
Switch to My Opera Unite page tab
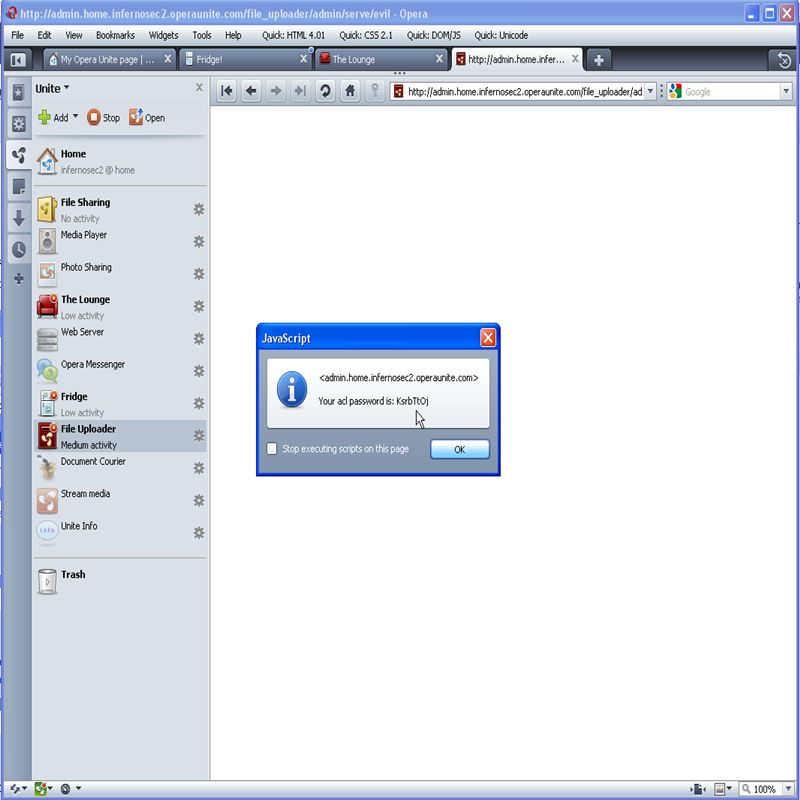click(x=109, y=60)
